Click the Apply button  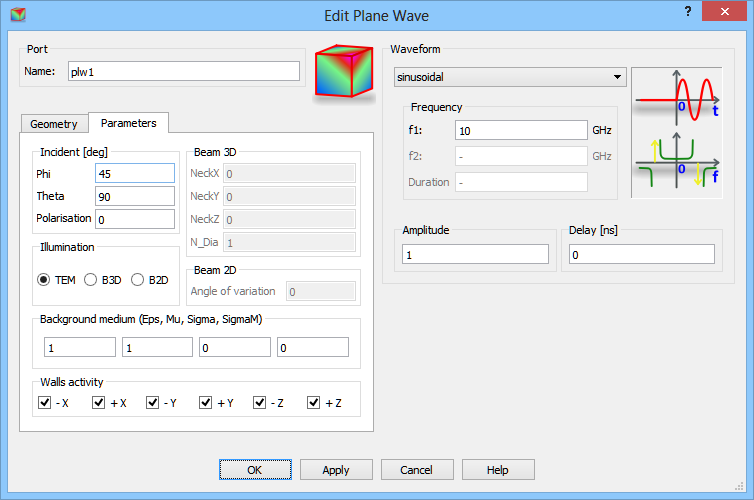click(x=336, y=470)
